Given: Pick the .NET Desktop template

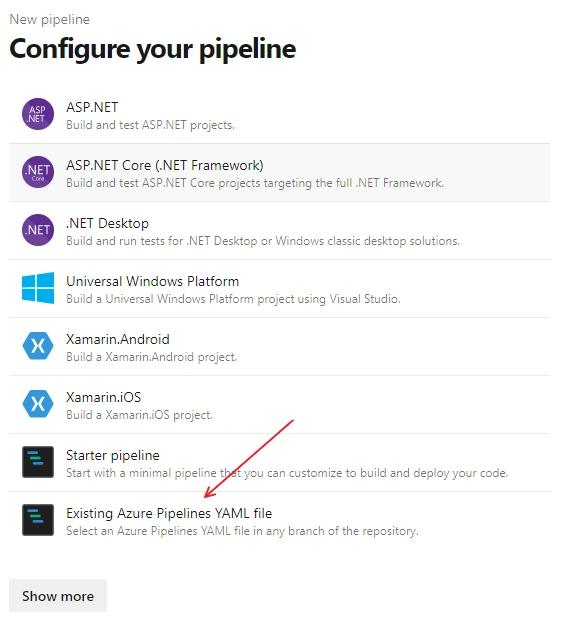Looking at the screenshot, I should 107,223.
